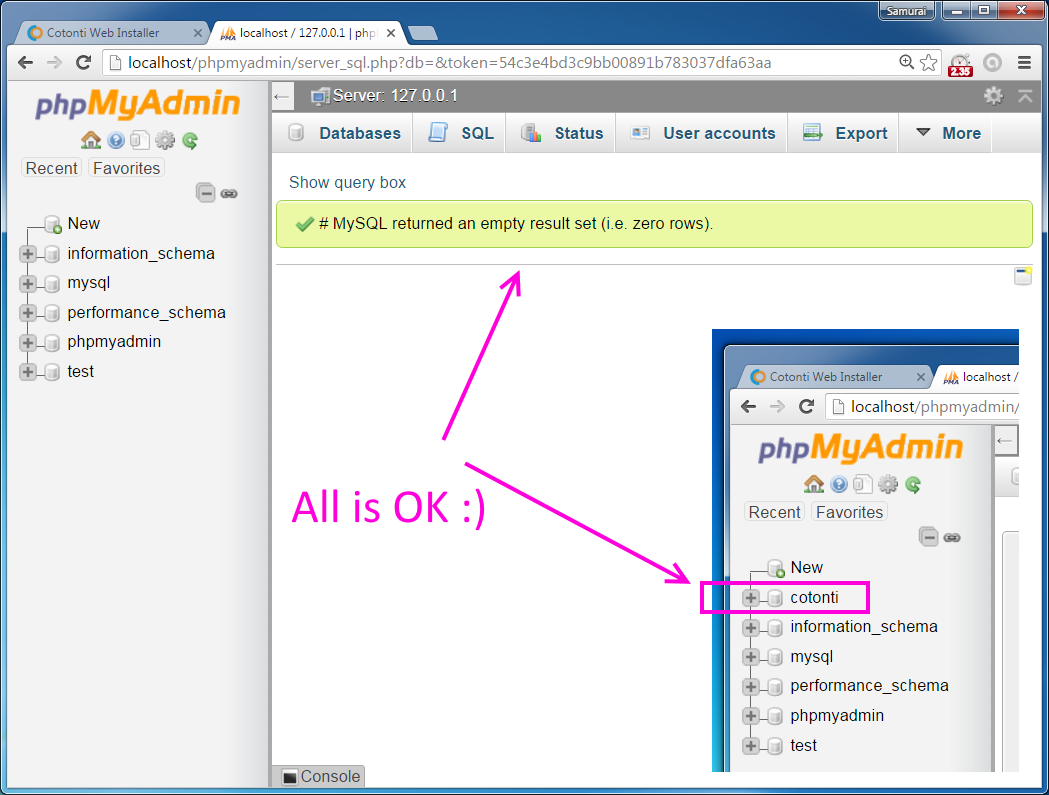
Task: Click the docs page icon next to the help icon
Action: 139,140
